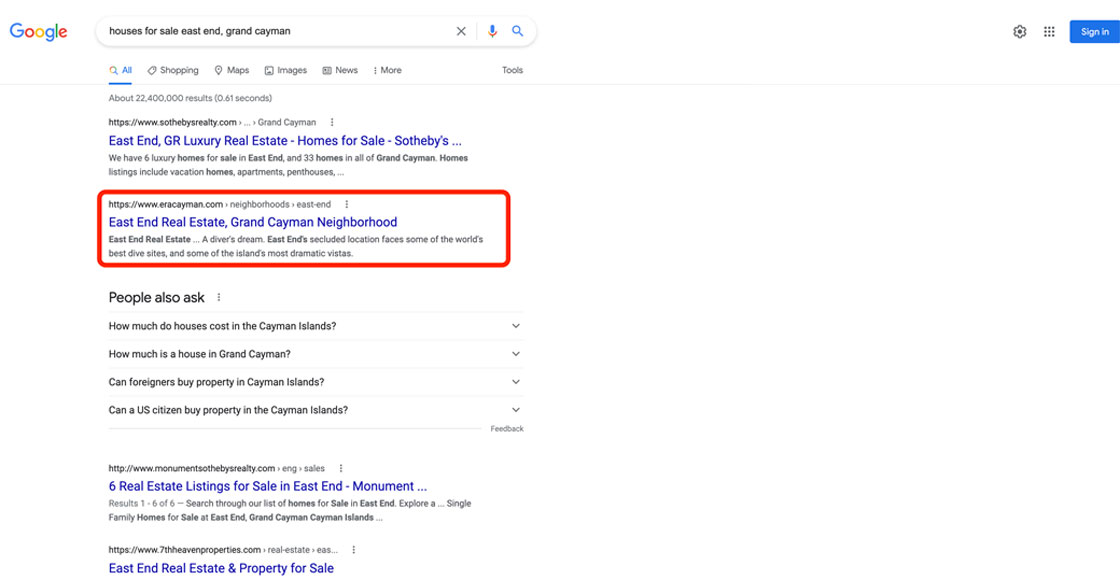The image size is (1120, 580).
Task: Open three-dot menu beside 7thheavenproperties.com result
Action: pyautogui.click(x=354, y=550)
